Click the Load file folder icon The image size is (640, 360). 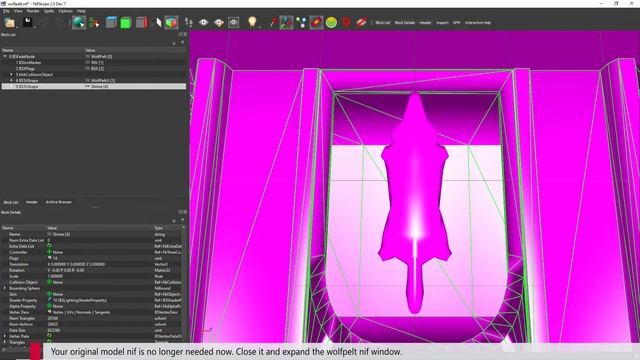[x=9, y=22]
